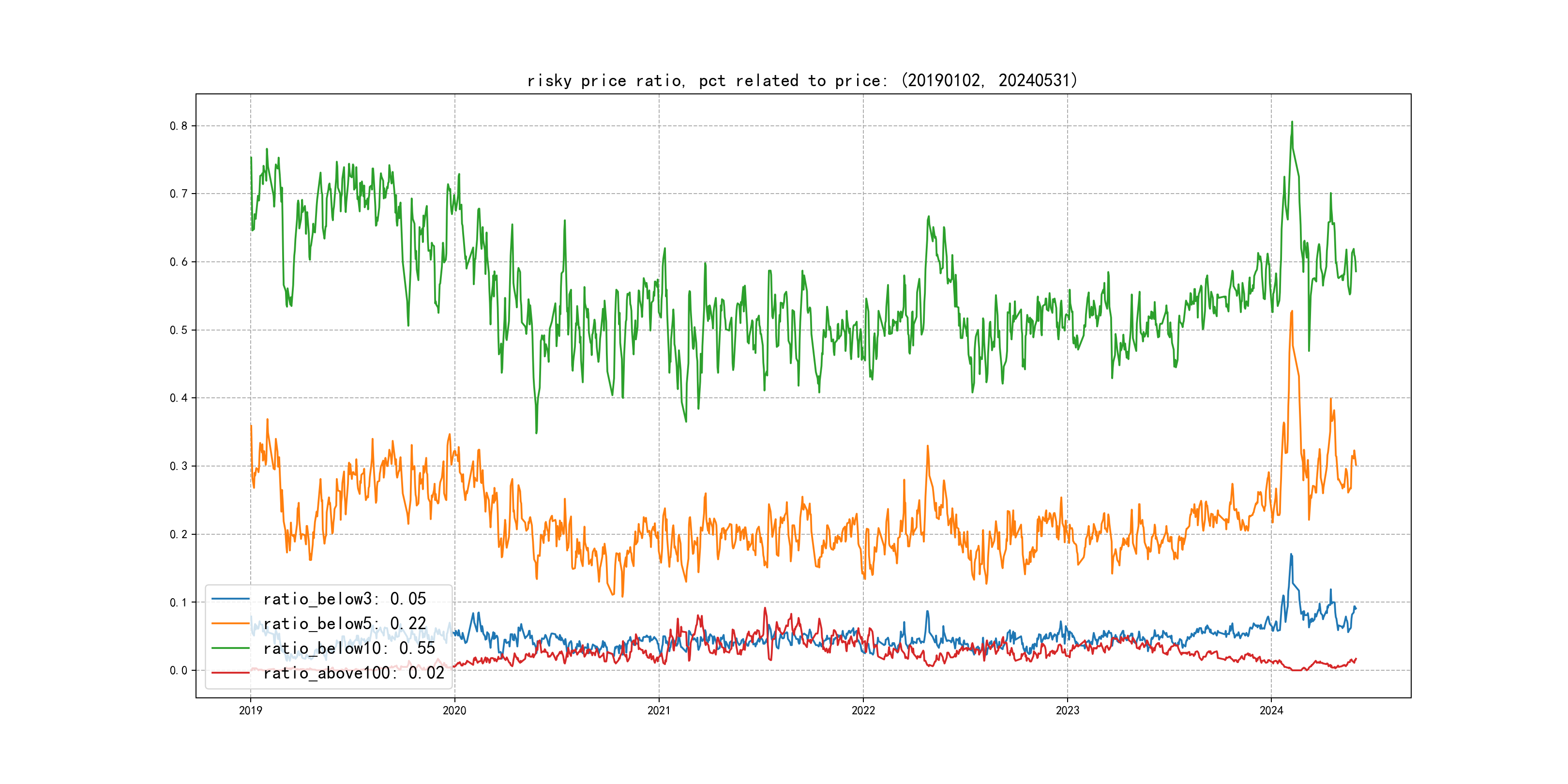Image resolution: width=1568 pixels, height=784 pixels.
Task: Click the 2024 x-axis tick label
Action: click(x=1271, y=710)
